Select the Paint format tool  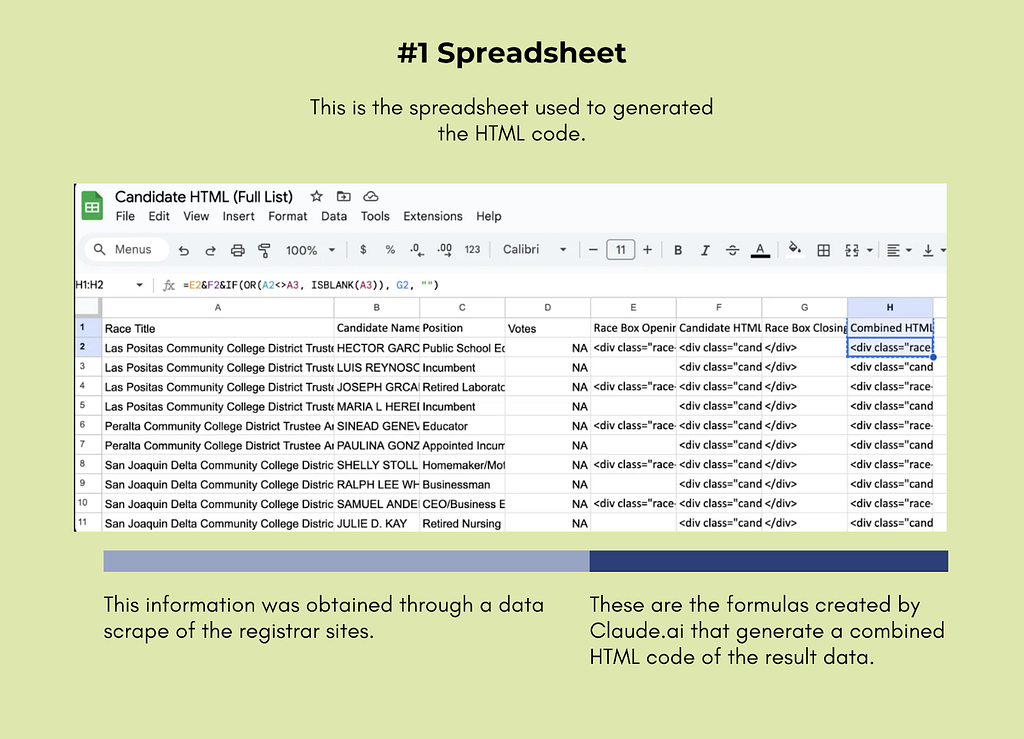pos(264,250)
